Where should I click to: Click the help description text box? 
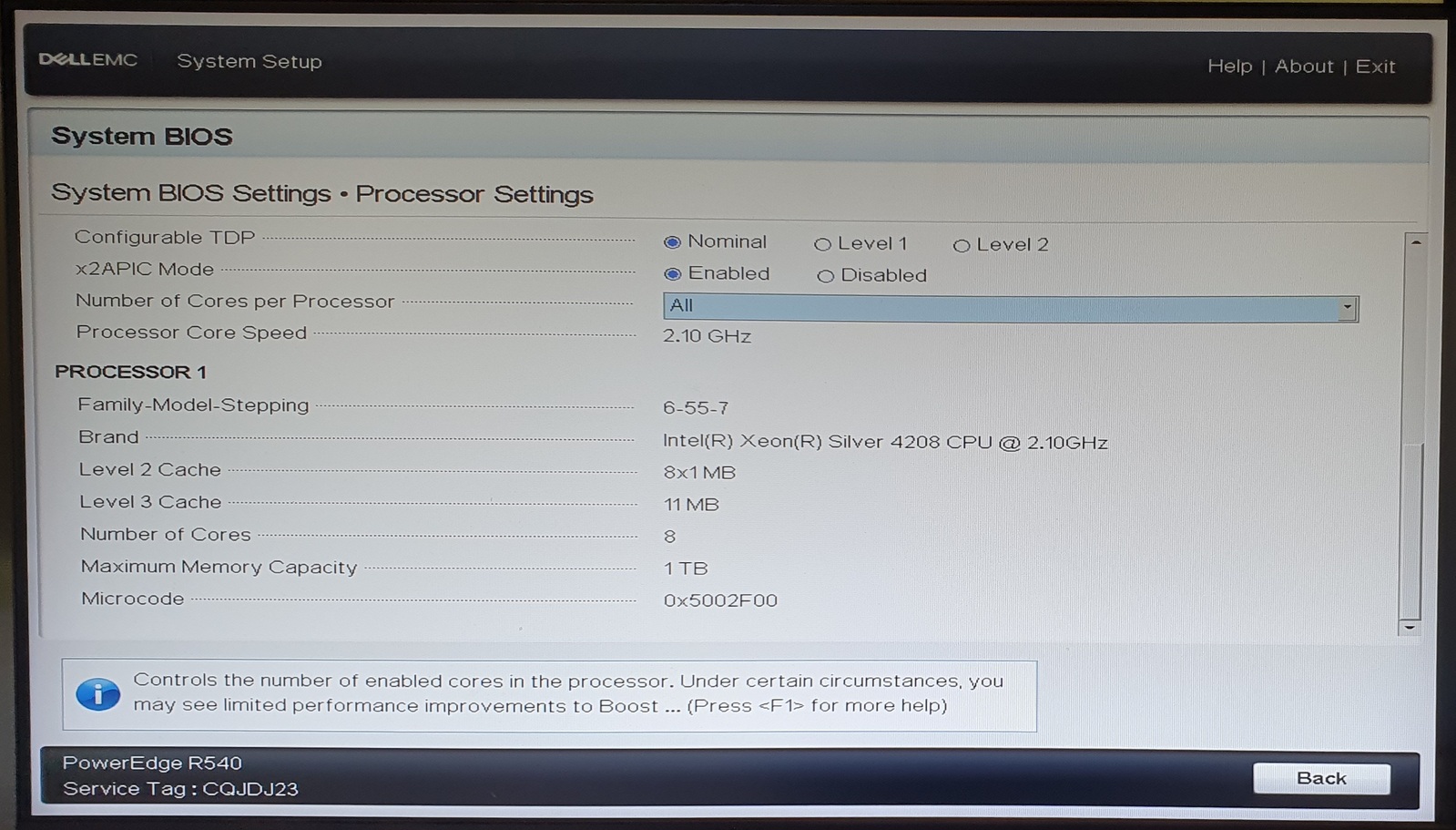[549, 695]
